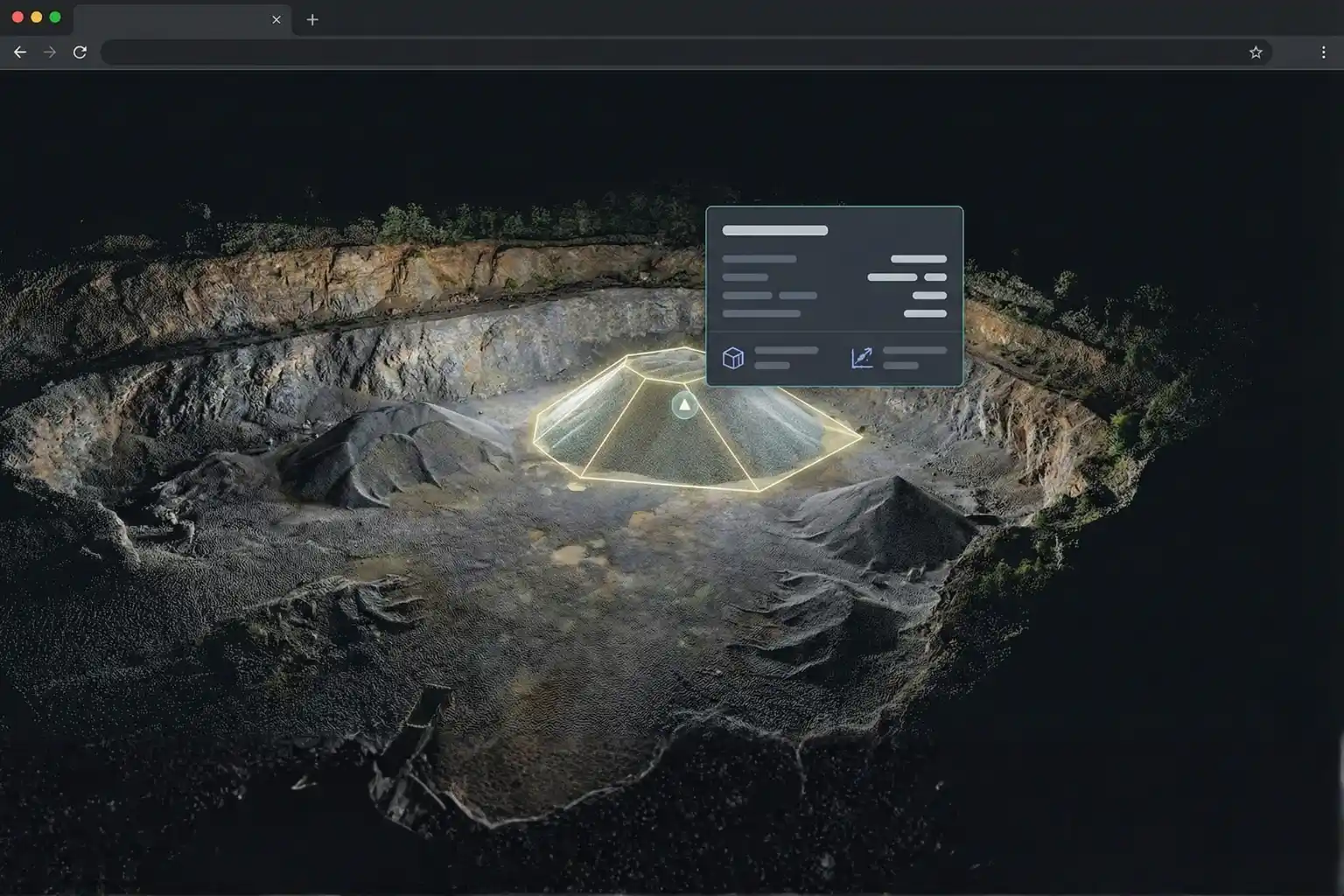Click the browser address bar

point(612,52)
